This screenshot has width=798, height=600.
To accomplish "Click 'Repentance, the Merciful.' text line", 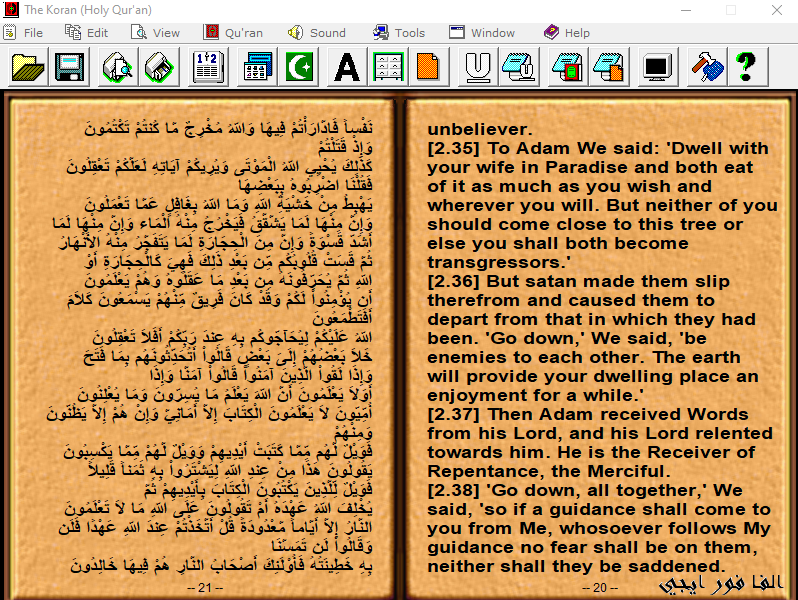I will coord(549,471).
